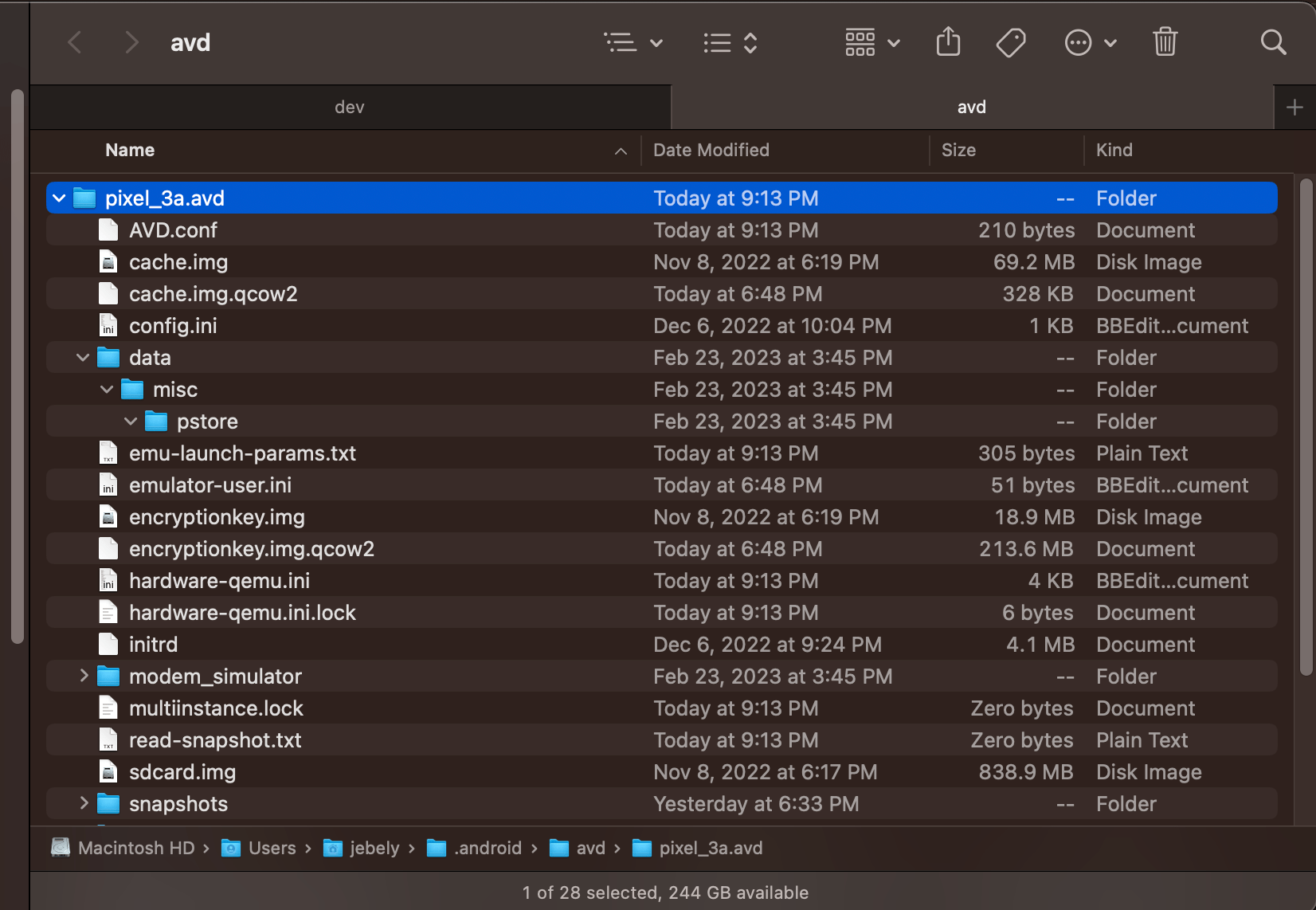Click the config.ini file icon
1316x910 pixels.
[108, 325]
